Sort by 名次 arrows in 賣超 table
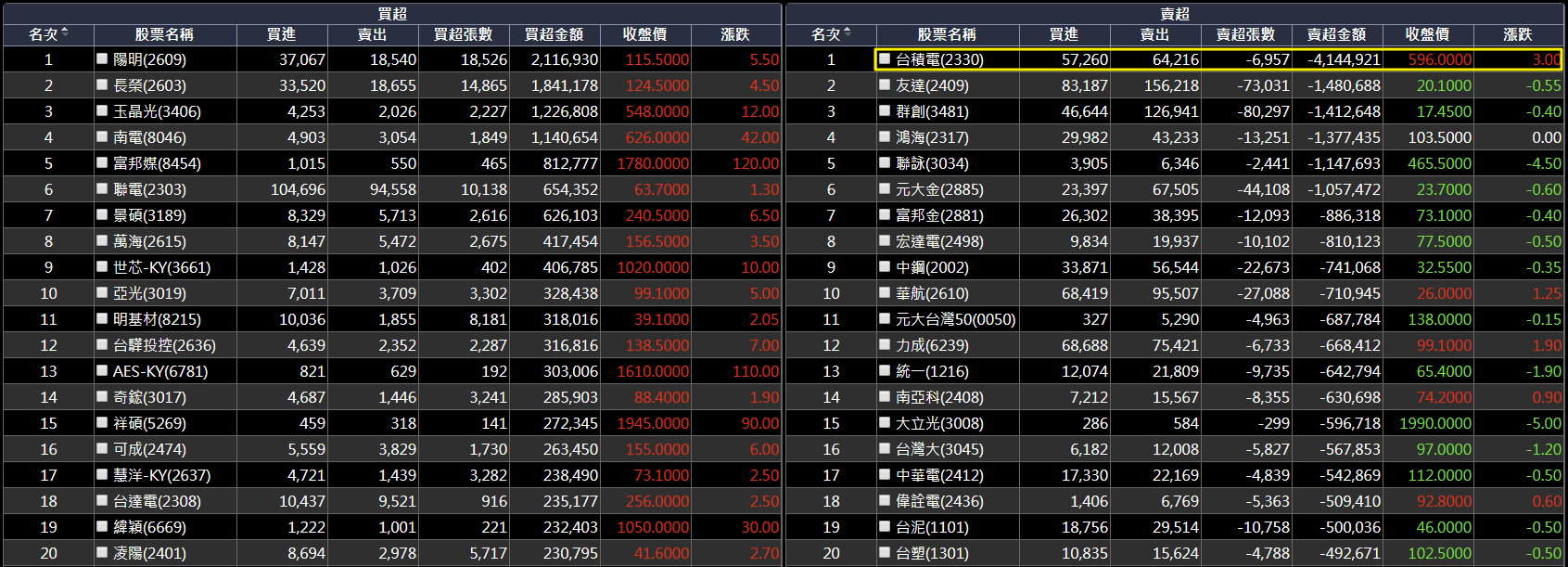 click(848, 33)
